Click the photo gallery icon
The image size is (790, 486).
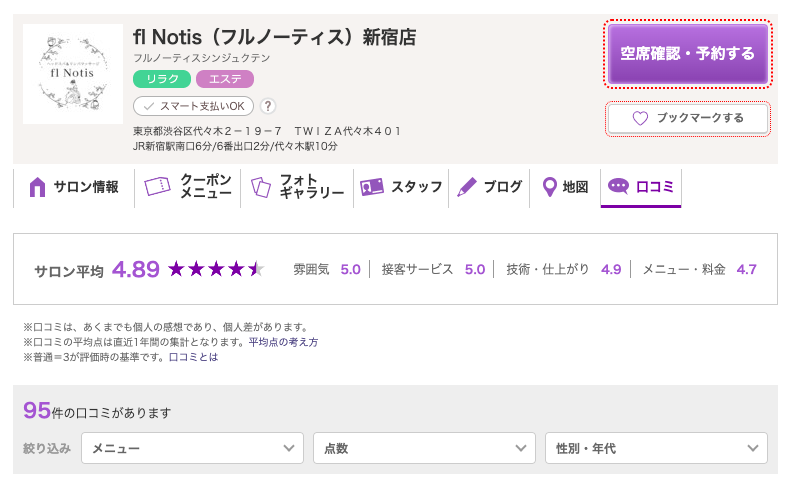coord(261,187)
